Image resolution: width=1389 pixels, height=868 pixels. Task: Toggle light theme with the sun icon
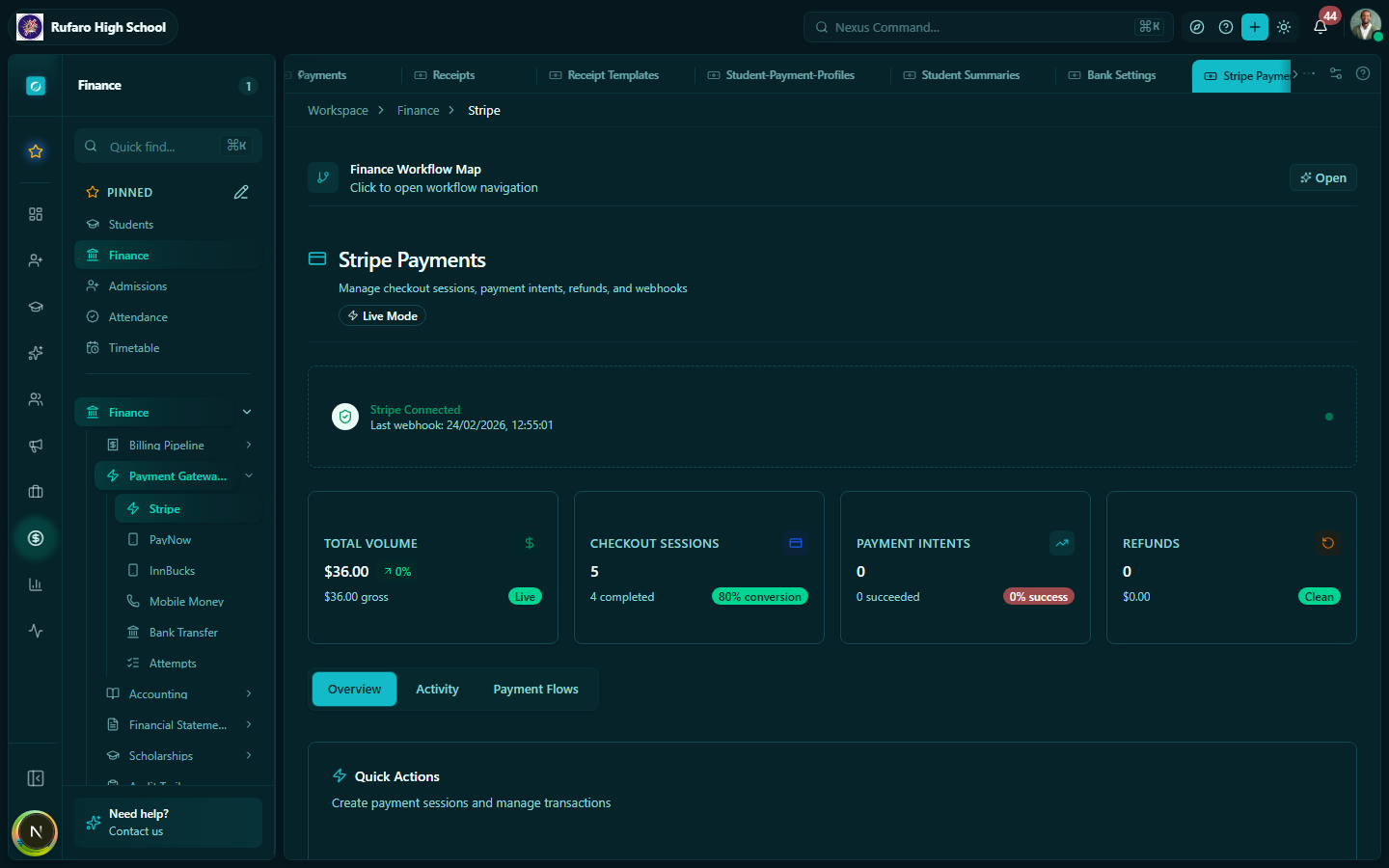pos(1284,27)
